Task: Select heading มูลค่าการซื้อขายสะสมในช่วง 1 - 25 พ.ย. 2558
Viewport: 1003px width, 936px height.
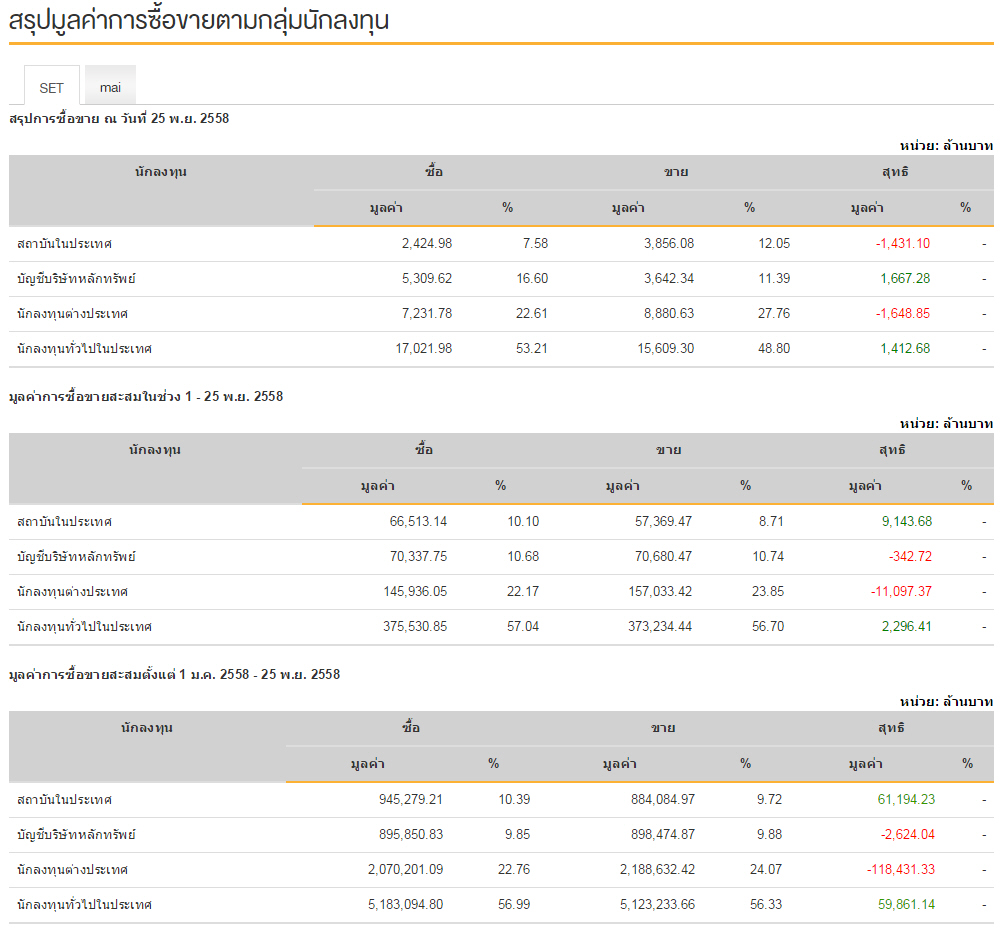Action: [x=146, y=396]
